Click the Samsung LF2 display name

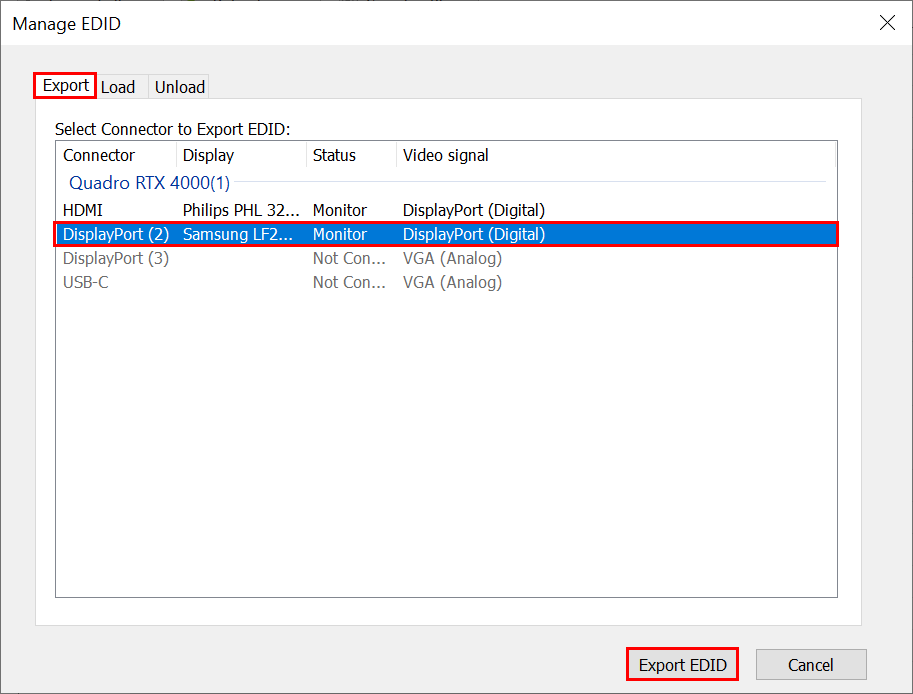click(x=238, y=234)
